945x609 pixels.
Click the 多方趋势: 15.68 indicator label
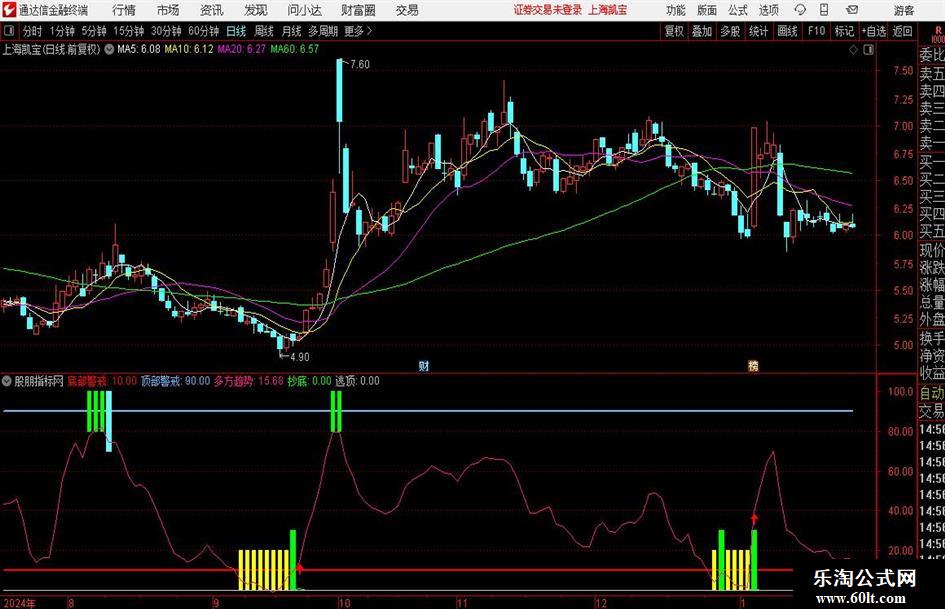pyautogui.click(x=249, y=381)
